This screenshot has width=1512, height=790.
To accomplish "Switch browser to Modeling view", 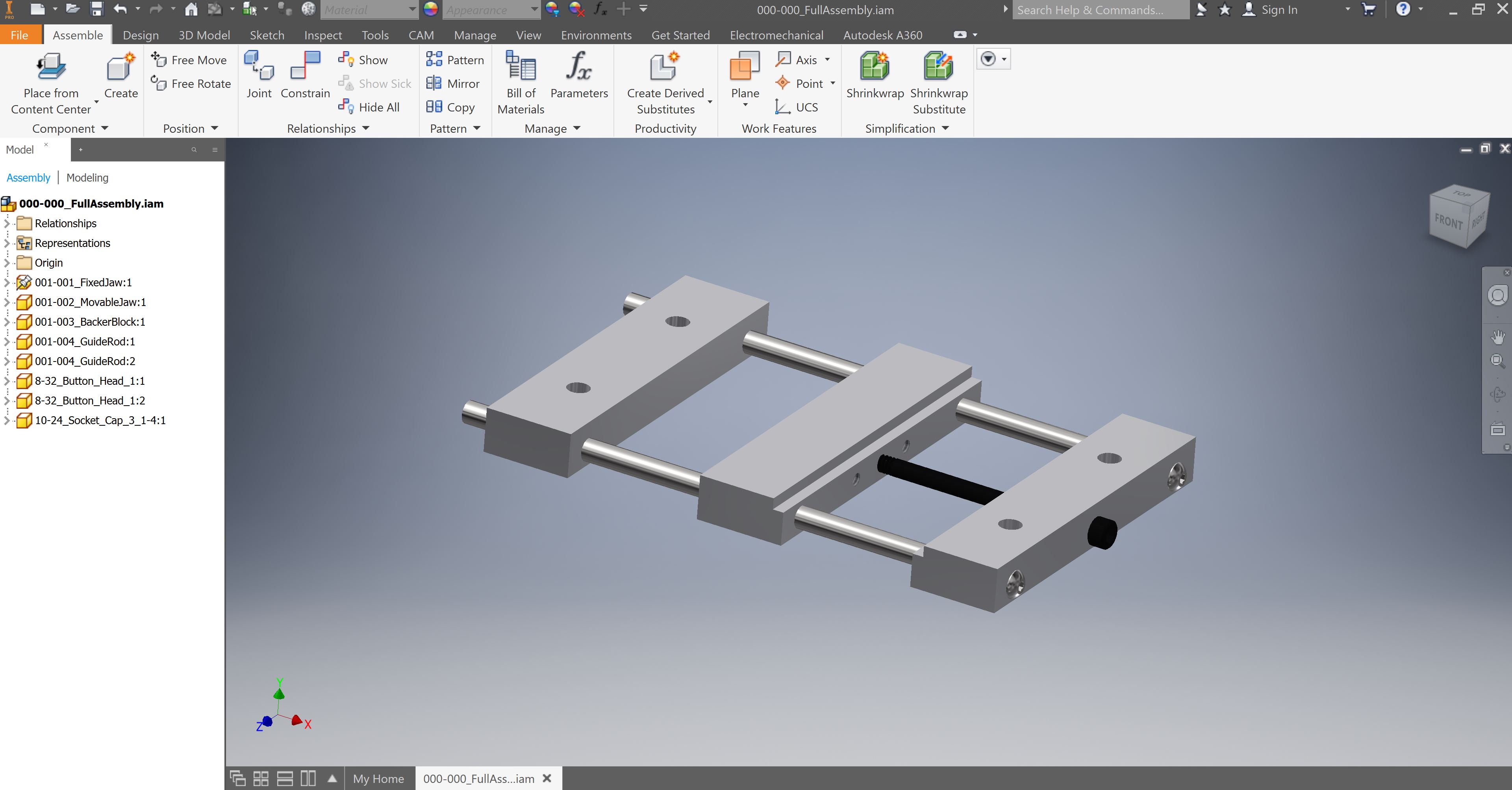I will tap(87, 178).
